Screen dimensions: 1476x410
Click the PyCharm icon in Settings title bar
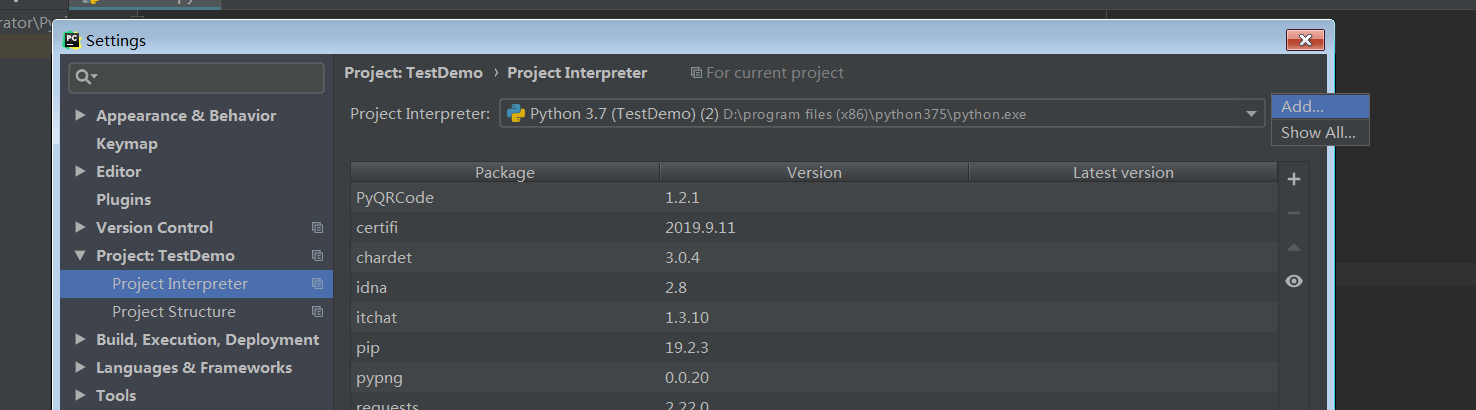pyautogui.click(x=71, y=40)
